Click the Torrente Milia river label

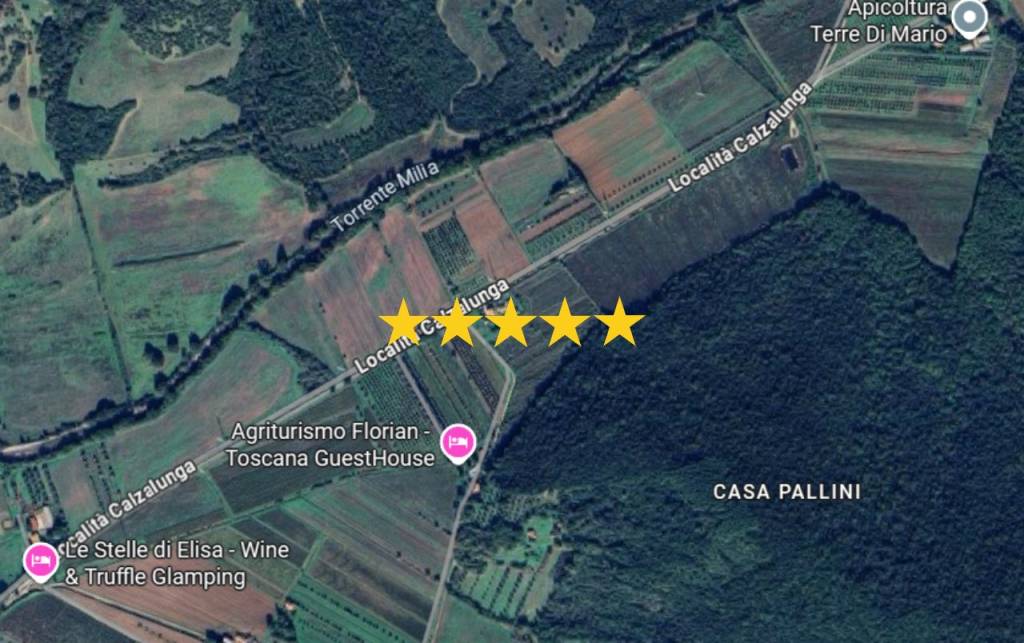coord(385,196)
